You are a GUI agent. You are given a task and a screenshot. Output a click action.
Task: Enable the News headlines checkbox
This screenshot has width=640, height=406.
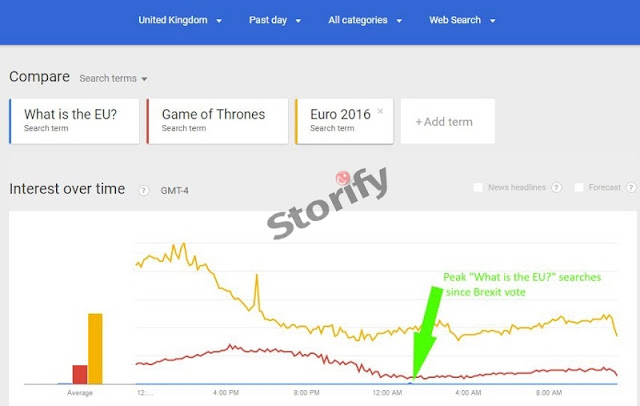(478, 187)
